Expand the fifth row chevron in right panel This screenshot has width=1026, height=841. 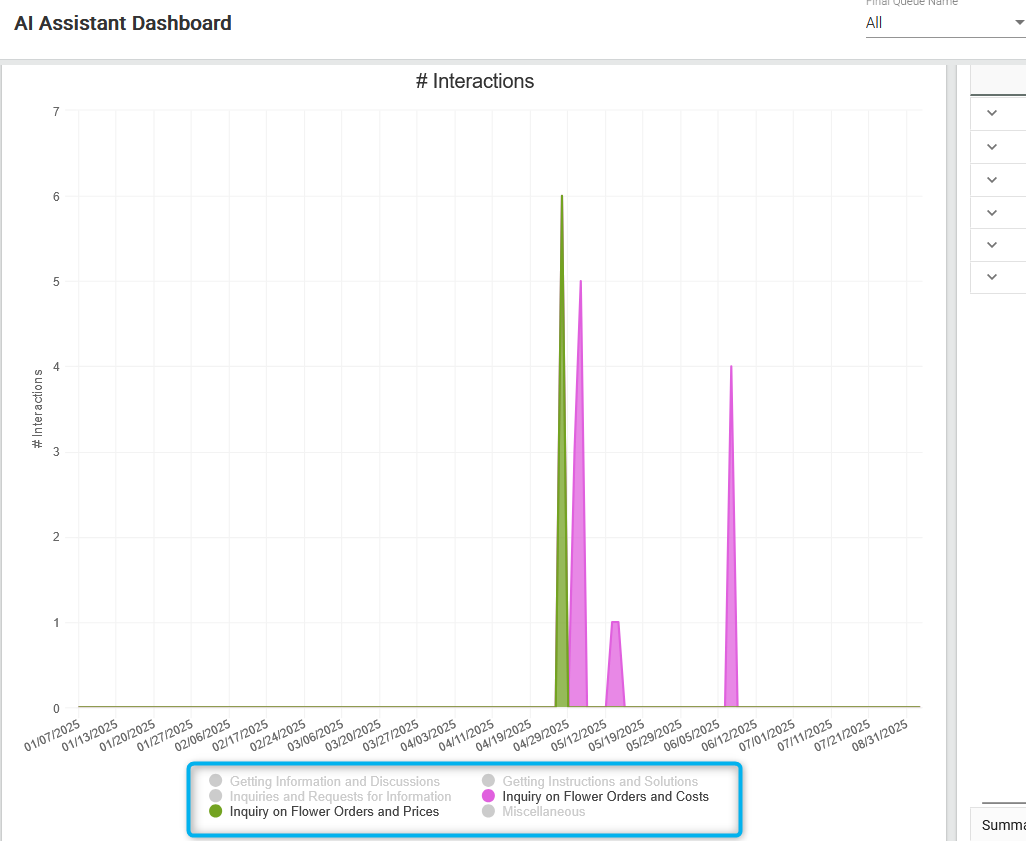tap(992, 244)
